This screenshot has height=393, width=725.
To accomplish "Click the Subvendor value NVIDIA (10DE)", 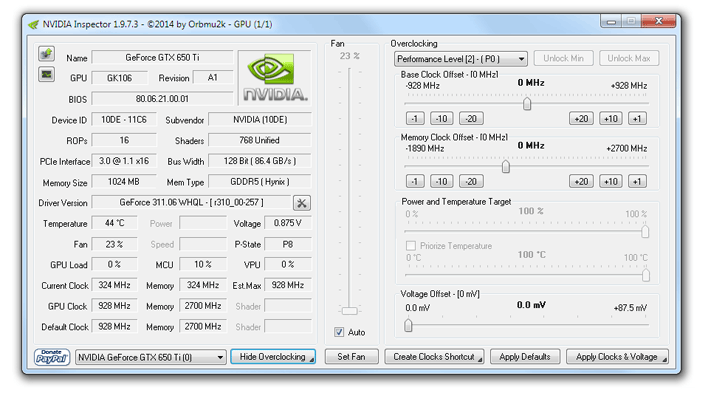I will pyautogui.click(x=260, y=119).
